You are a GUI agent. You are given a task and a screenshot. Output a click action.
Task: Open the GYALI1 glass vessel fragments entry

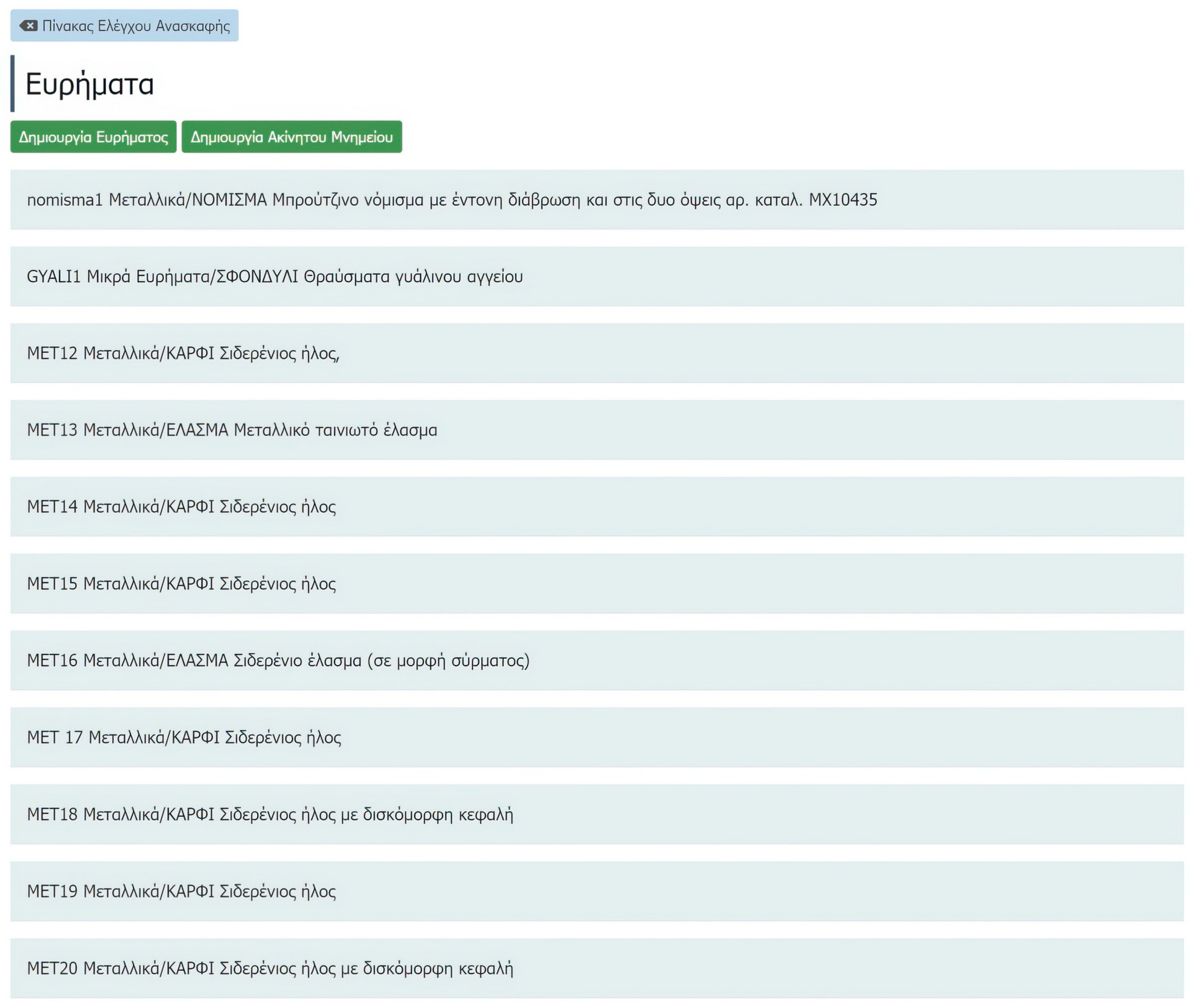(x=274, y=277)
